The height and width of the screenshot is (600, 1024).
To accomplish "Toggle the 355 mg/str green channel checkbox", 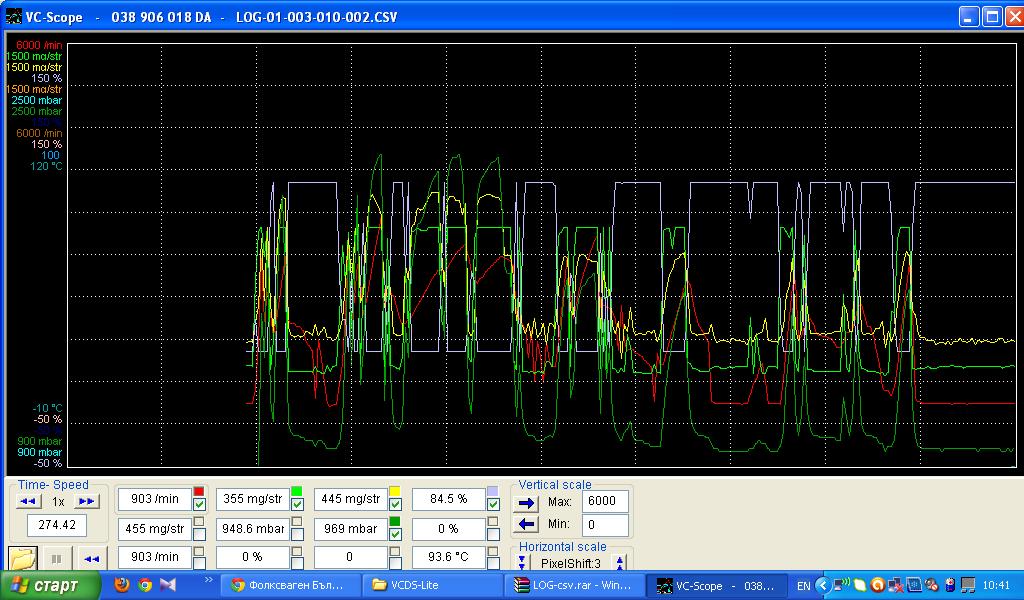I will pyautogui.click(x=297, y=505).
